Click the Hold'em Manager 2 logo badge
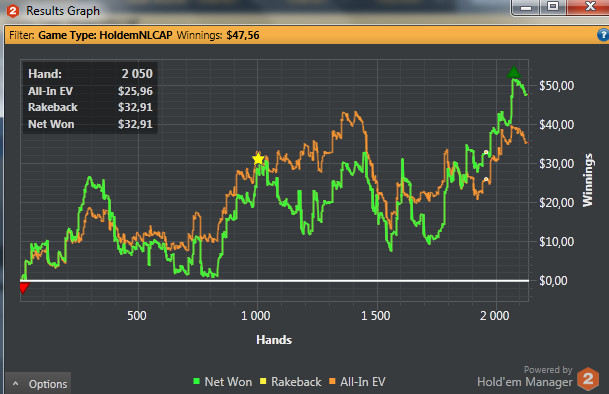The height and width of the screenshot is (394, 609). (588, 378)
